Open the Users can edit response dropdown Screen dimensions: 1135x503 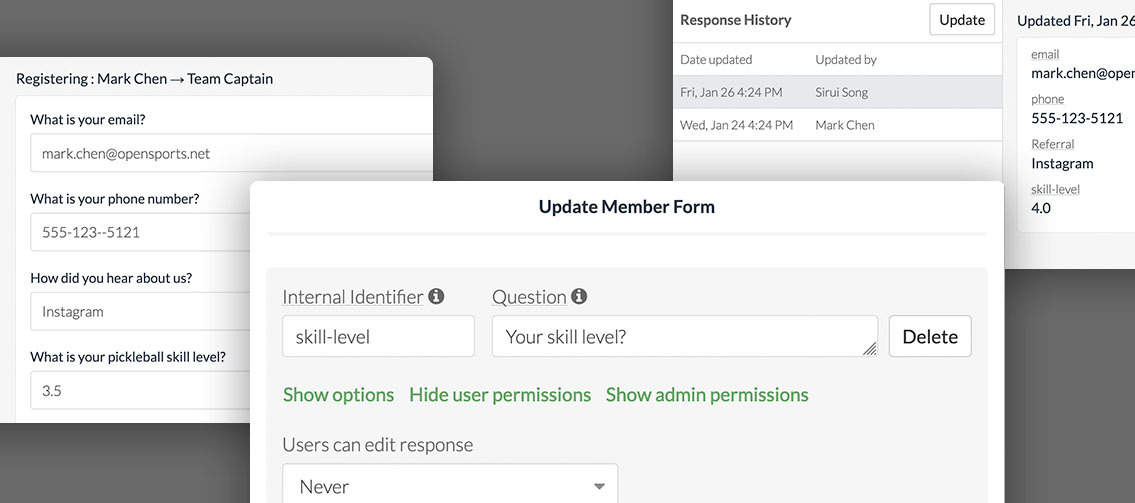450,486
